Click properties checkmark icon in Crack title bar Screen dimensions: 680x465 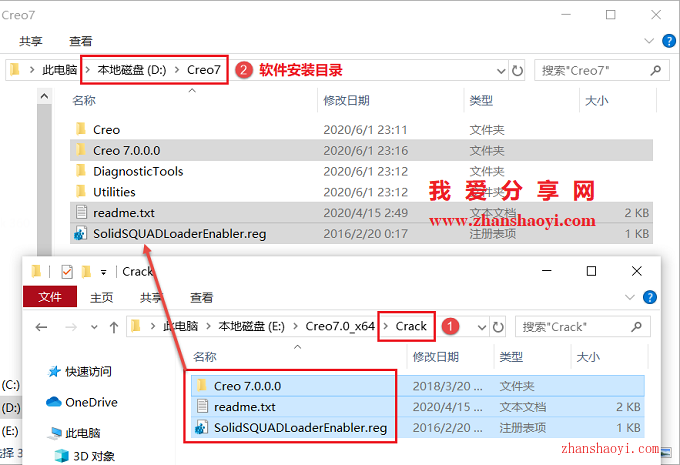pos(67,272)
